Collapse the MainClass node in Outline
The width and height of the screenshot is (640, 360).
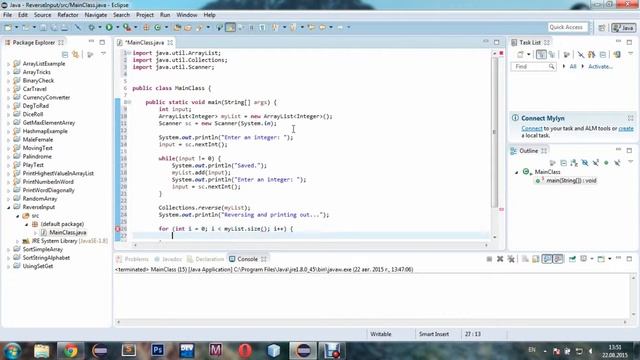point(517,172)
